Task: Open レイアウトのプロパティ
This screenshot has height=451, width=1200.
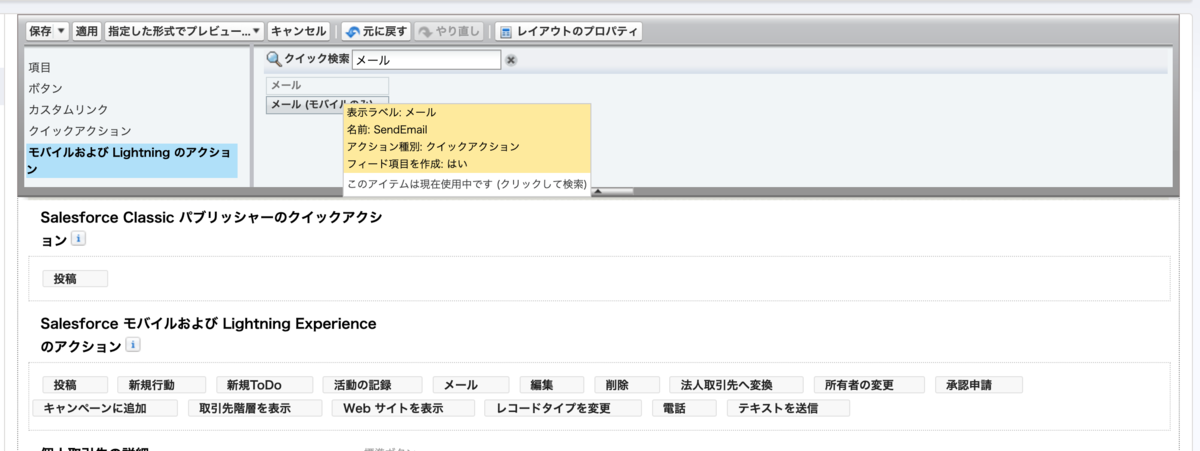Action: [569, 32]
